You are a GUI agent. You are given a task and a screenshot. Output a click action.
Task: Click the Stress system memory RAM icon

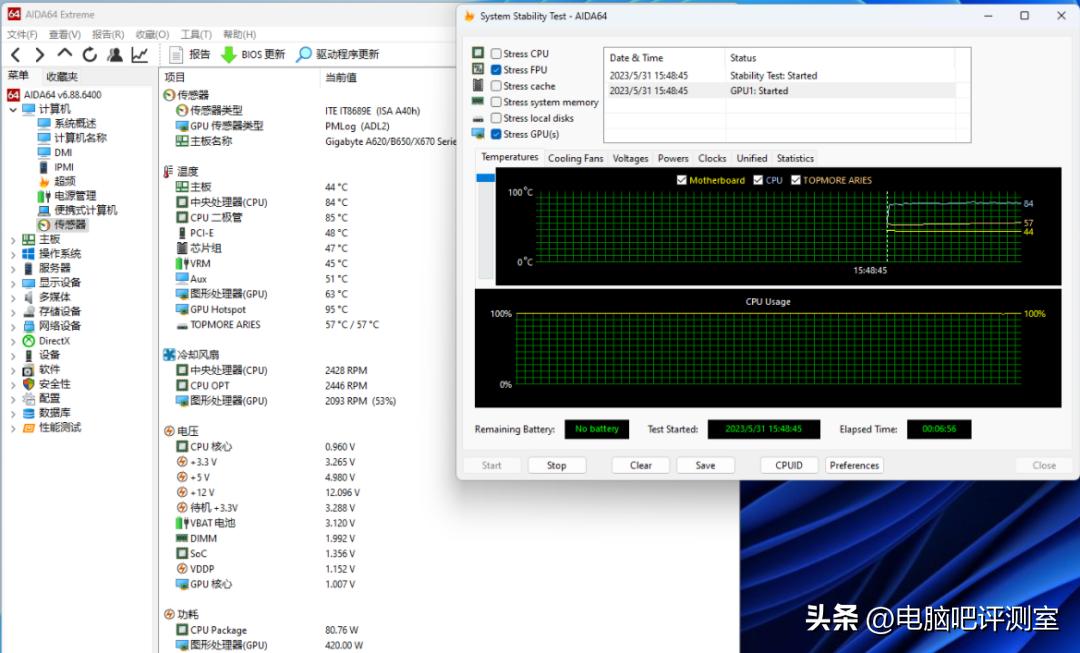pos(477,101)
